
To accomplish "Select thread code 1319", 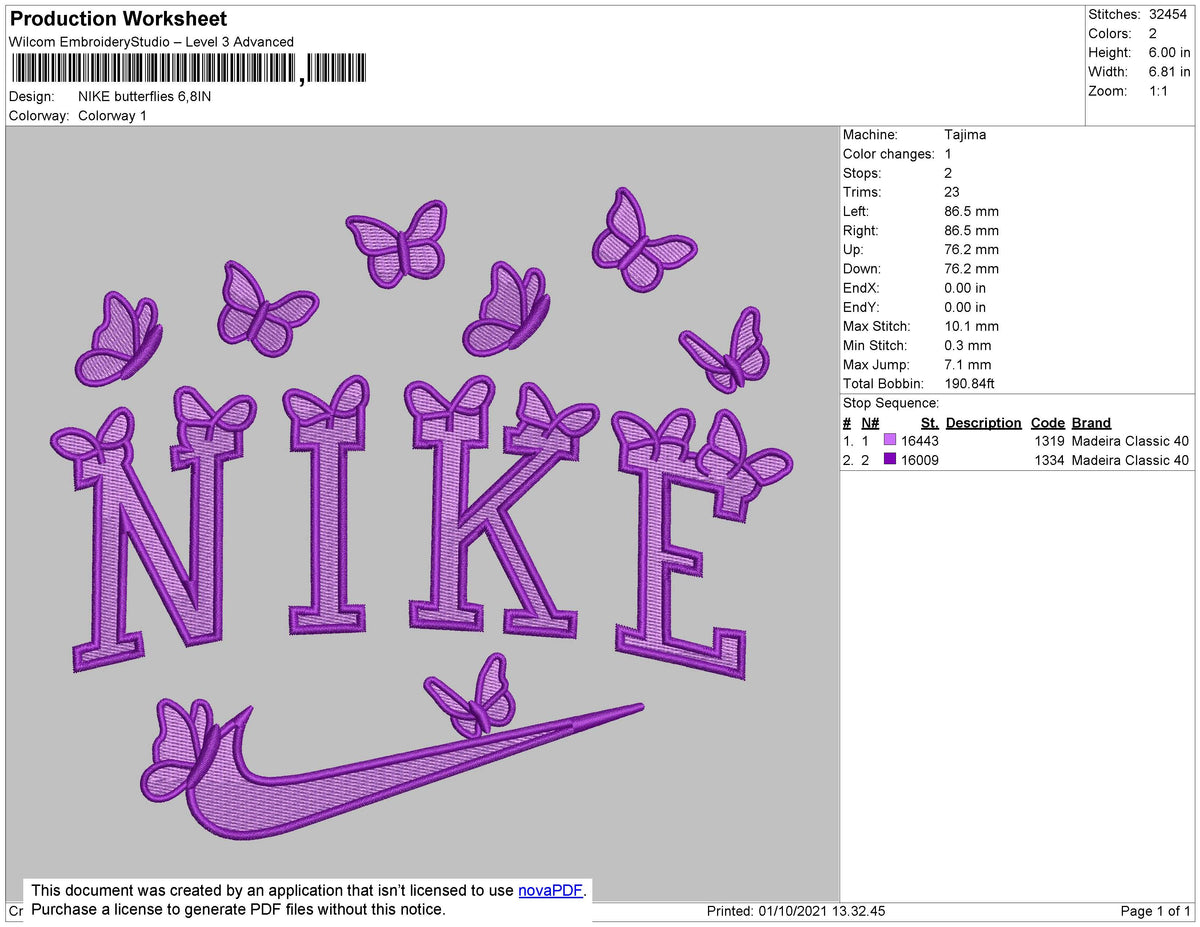I will coord(1048,441).
